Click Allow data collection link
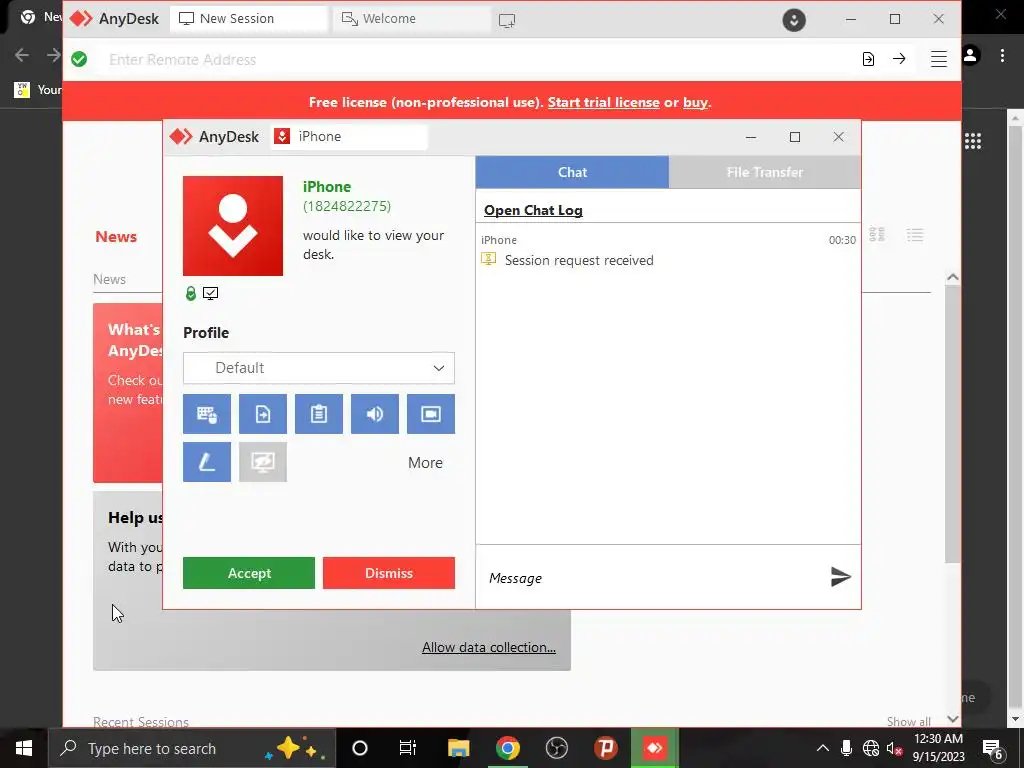This screenshot has height=768, width=1024. [488, 647]
